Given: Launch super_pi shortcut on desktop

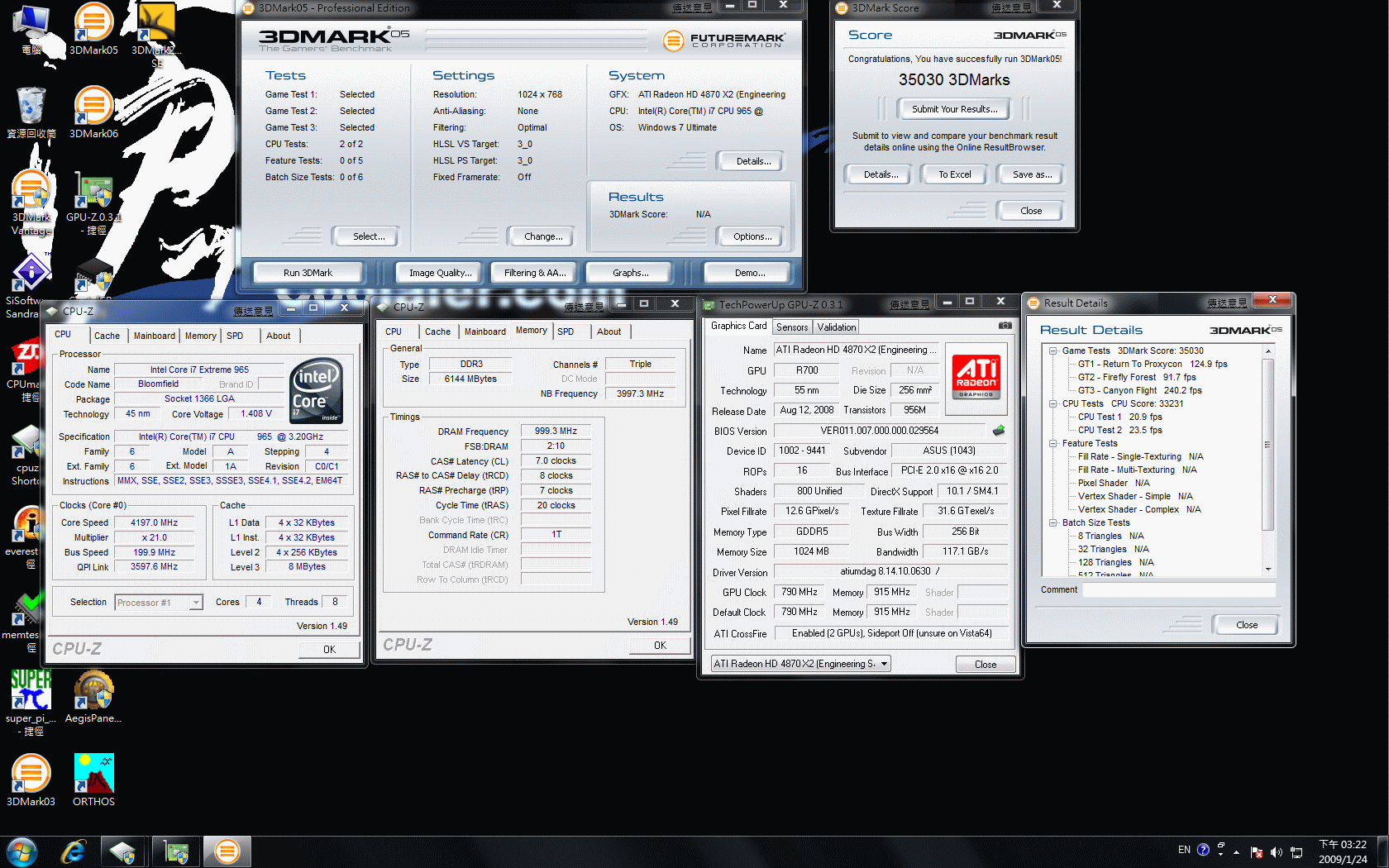Looking at the screenshot, I should pyautogui.click(x=31, y=703).
